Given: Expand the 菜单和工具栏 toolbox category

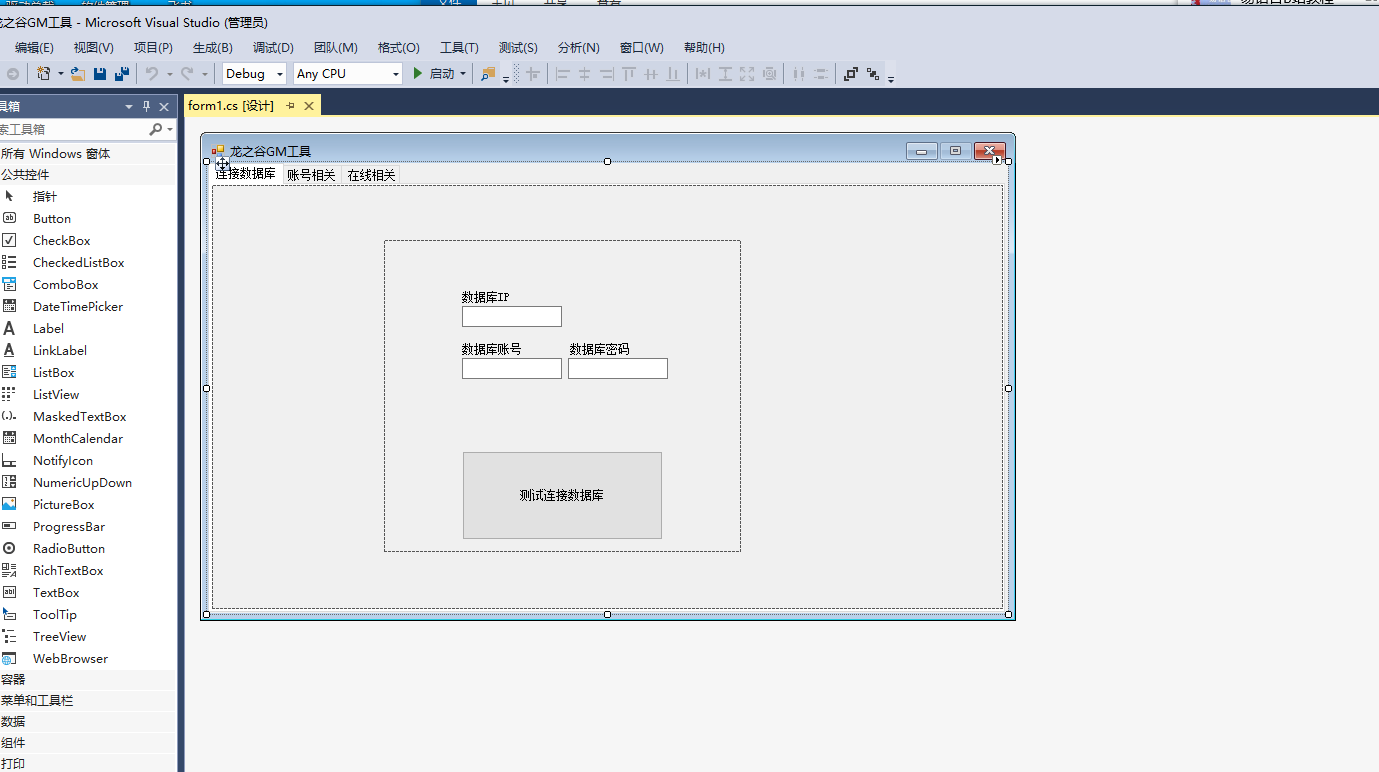Looking at the screenshot, I should pyautogui.click(x=87, y=700).
